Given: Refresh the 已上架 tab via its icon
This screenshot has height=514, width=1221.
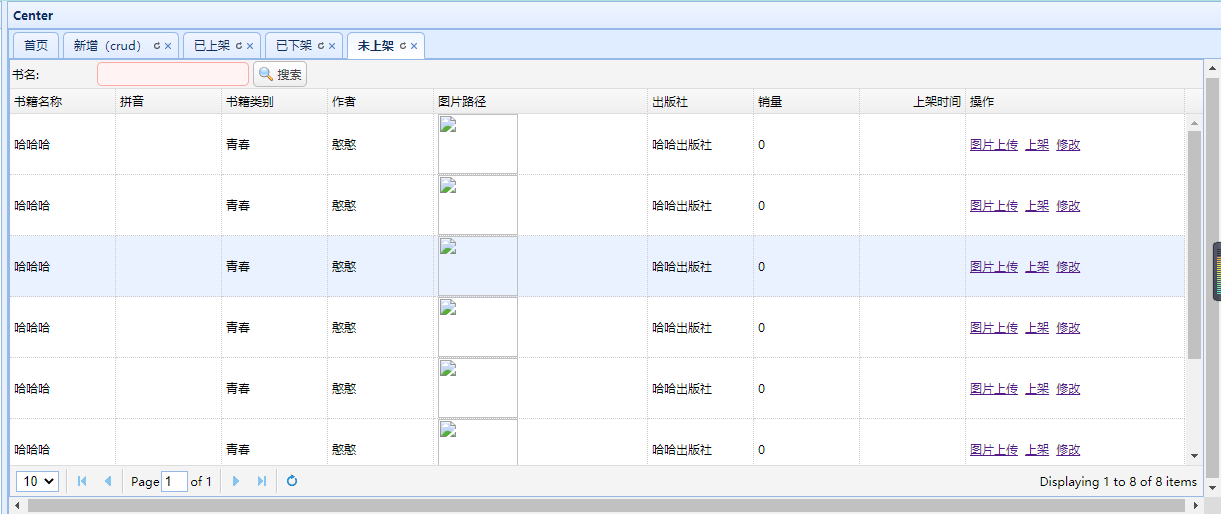Looking at the screenshot, I should (239, 46).
